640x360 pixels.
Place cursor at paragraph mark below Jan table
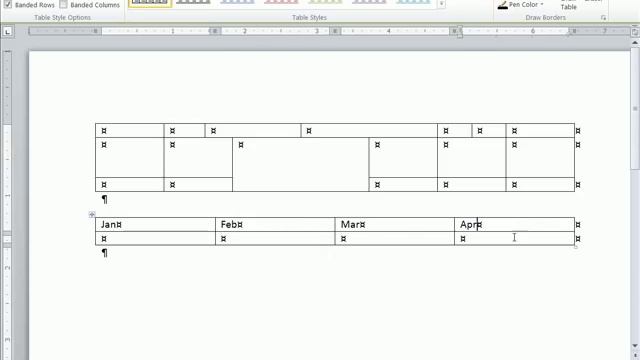coord(104,253)
